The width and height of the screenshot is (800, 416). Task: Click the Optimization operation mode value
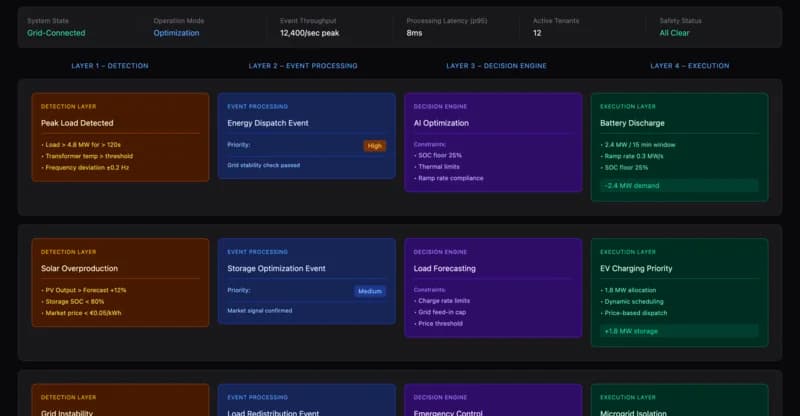pos(176,33)
